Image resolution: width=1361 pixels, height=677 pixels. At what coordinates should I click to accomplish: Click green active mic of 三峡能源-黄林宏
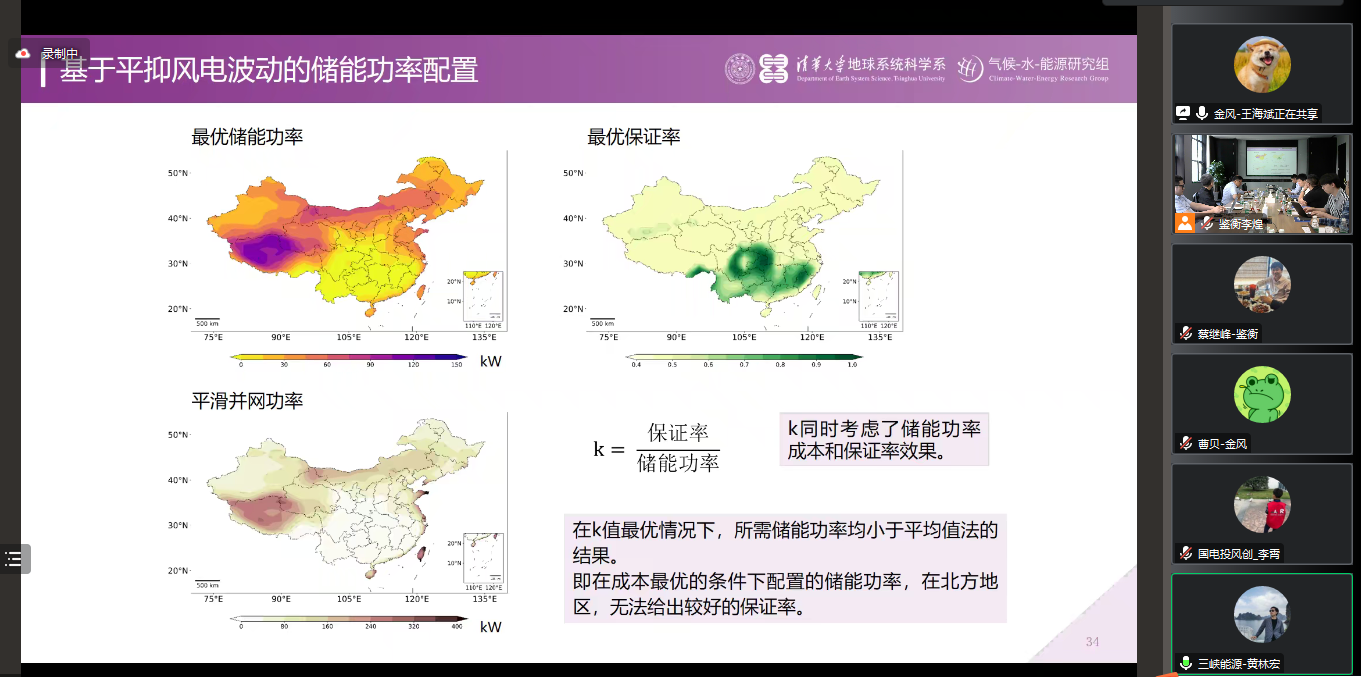(1186, 663)
